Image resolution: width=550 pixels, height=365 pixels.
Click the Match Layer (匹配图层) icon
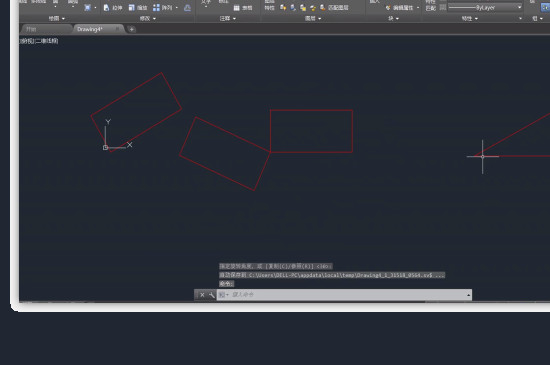click(x=323, y=7)
